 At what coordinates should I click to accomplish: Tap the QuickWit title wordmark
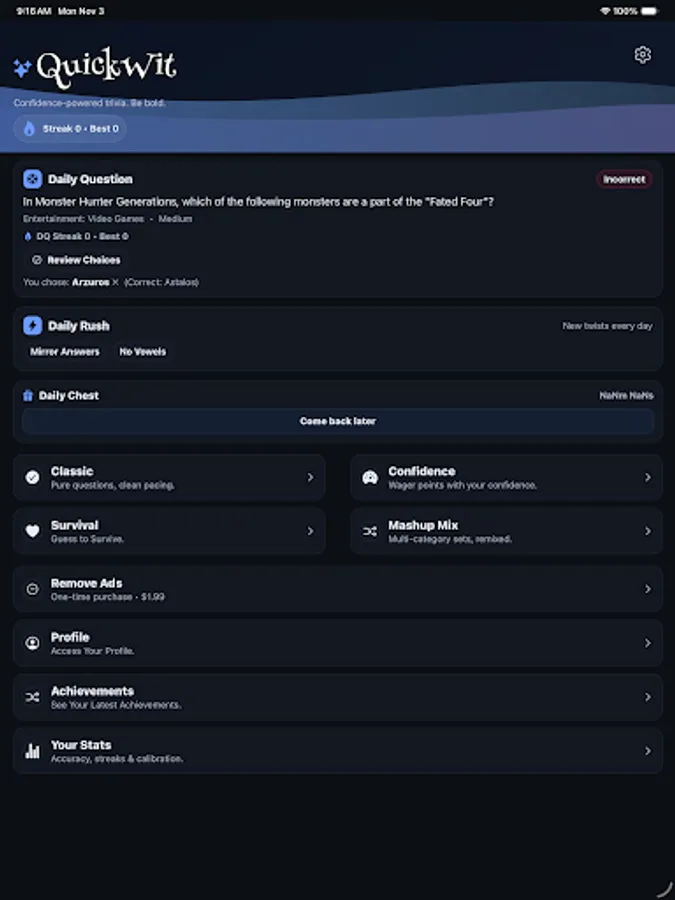pos(106,68)
